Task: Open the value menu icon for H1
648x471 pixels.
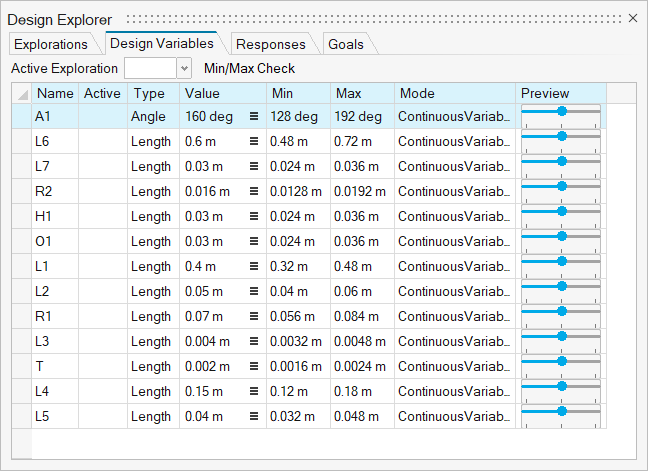Action: pos(254,217)
